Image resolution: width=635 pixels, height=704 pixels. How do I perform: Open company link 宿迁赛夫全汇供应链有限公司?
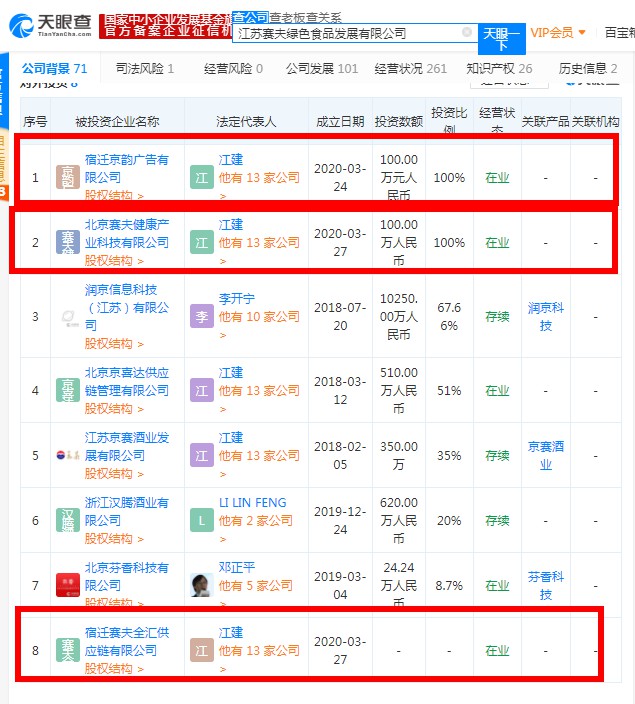pyautogui.click(x=127, y=642)
